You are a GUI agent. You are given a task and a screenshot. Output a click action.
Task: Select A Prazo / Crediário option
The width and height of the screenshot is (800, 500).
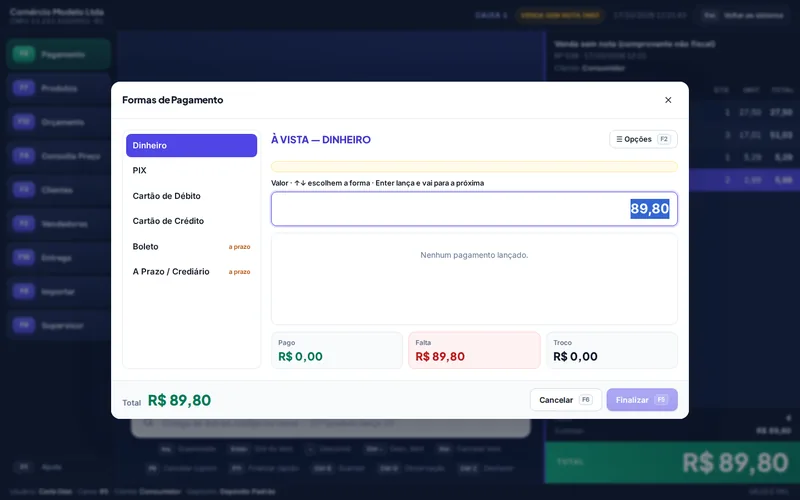(191, 271)
